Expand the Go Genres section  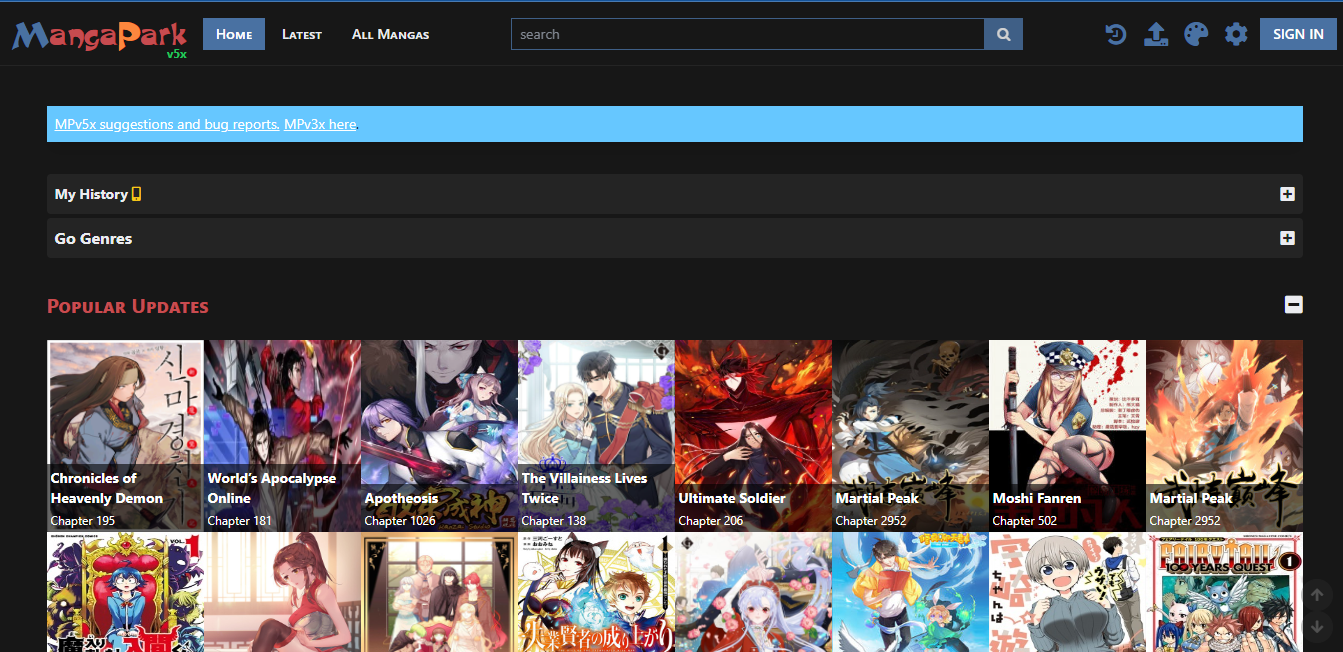coord(1287,238)
